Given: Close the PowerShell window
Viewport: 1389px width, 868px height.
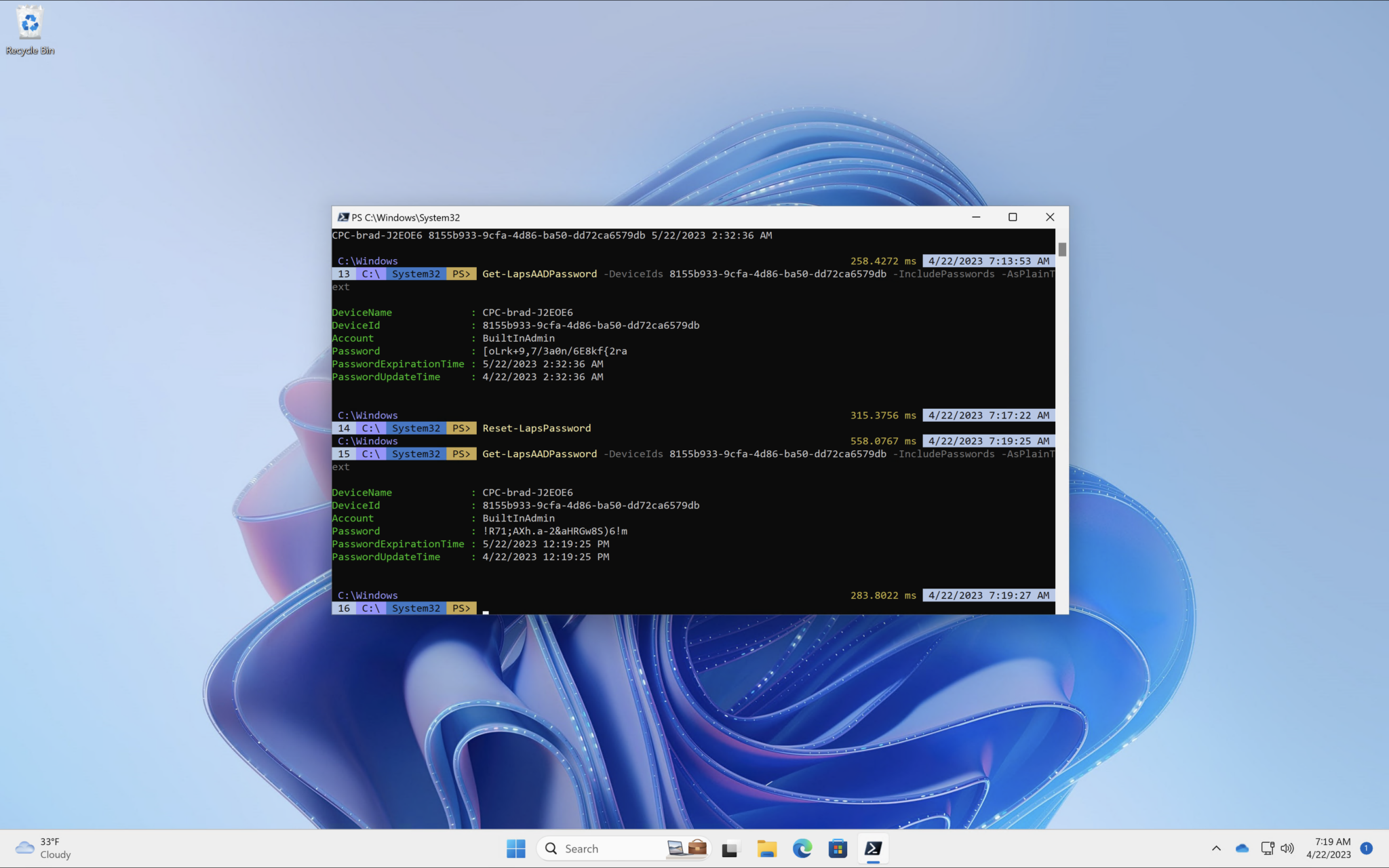Looking at the screenshot, I should tap(1050, 217).
